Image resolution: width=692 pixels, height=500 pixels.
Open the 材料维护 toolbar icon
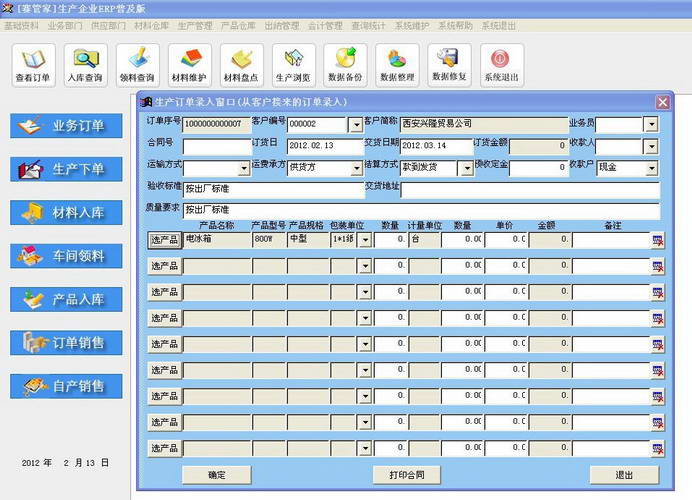pos(189,65)
